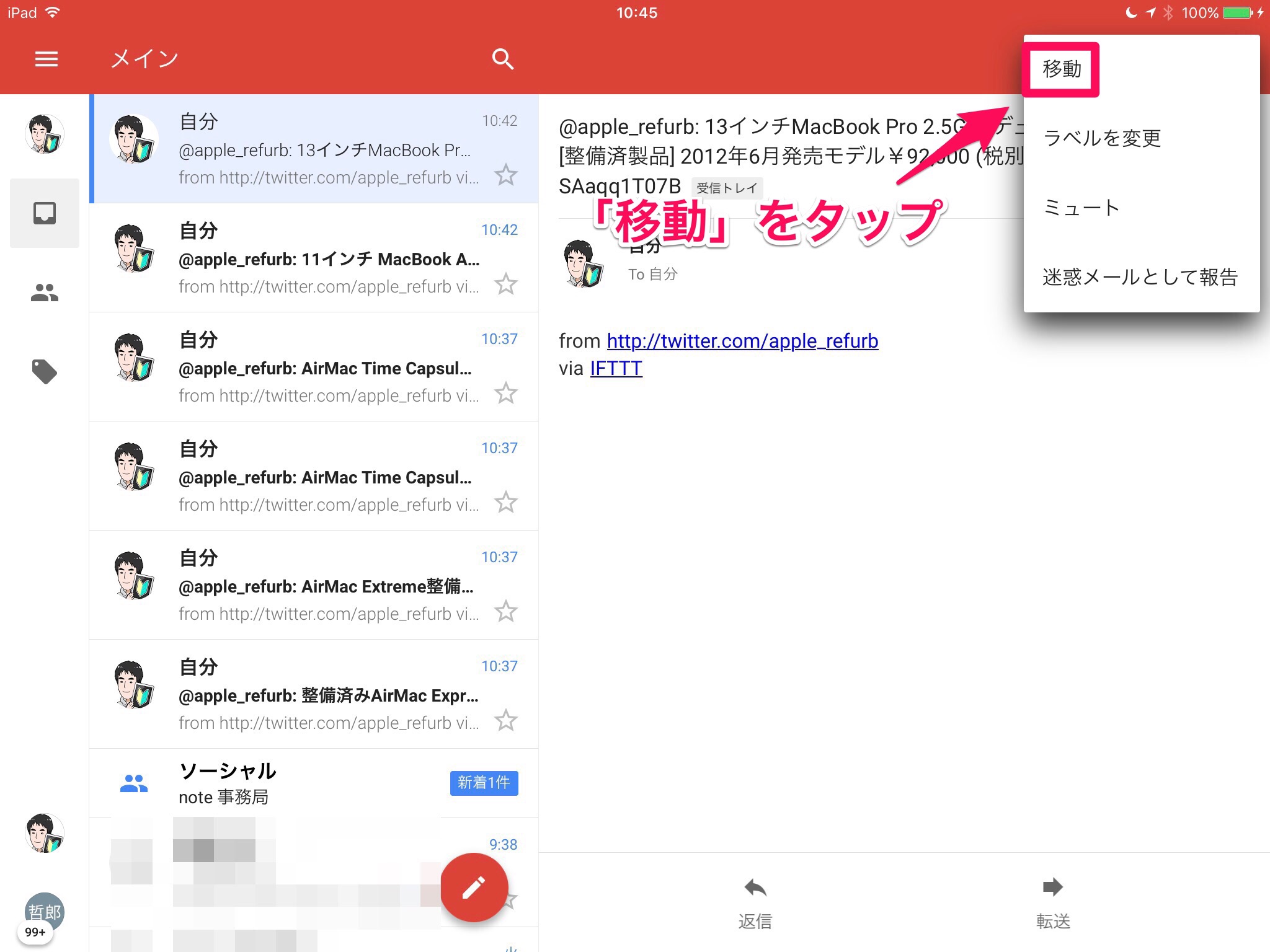Tap the 新着1件 badge
The width and height of the screenshot is (1270, 952).
point(484,783)
